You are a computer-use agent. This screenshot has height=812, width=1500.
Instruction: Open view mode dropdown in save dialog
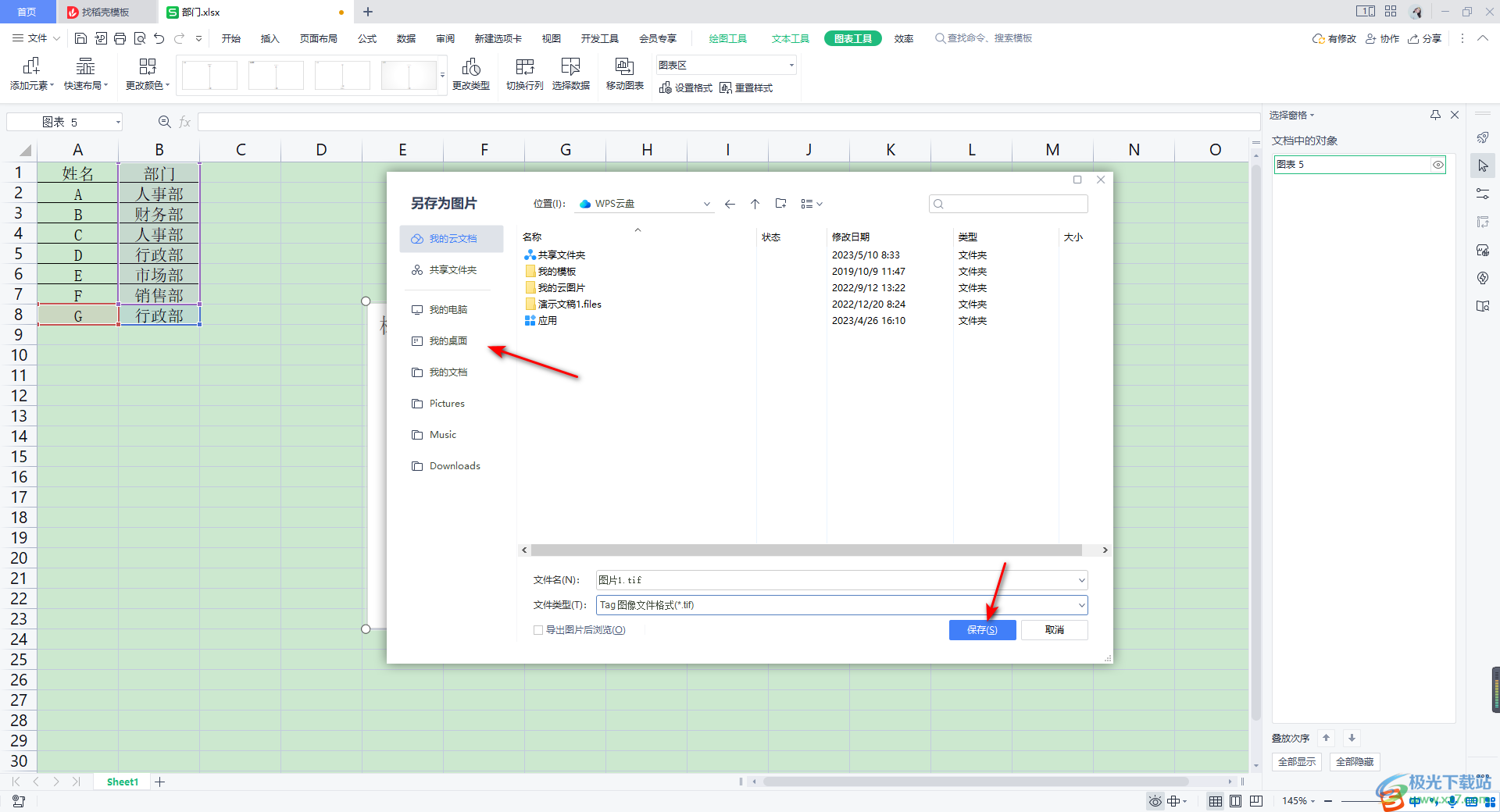pos(812,204)
